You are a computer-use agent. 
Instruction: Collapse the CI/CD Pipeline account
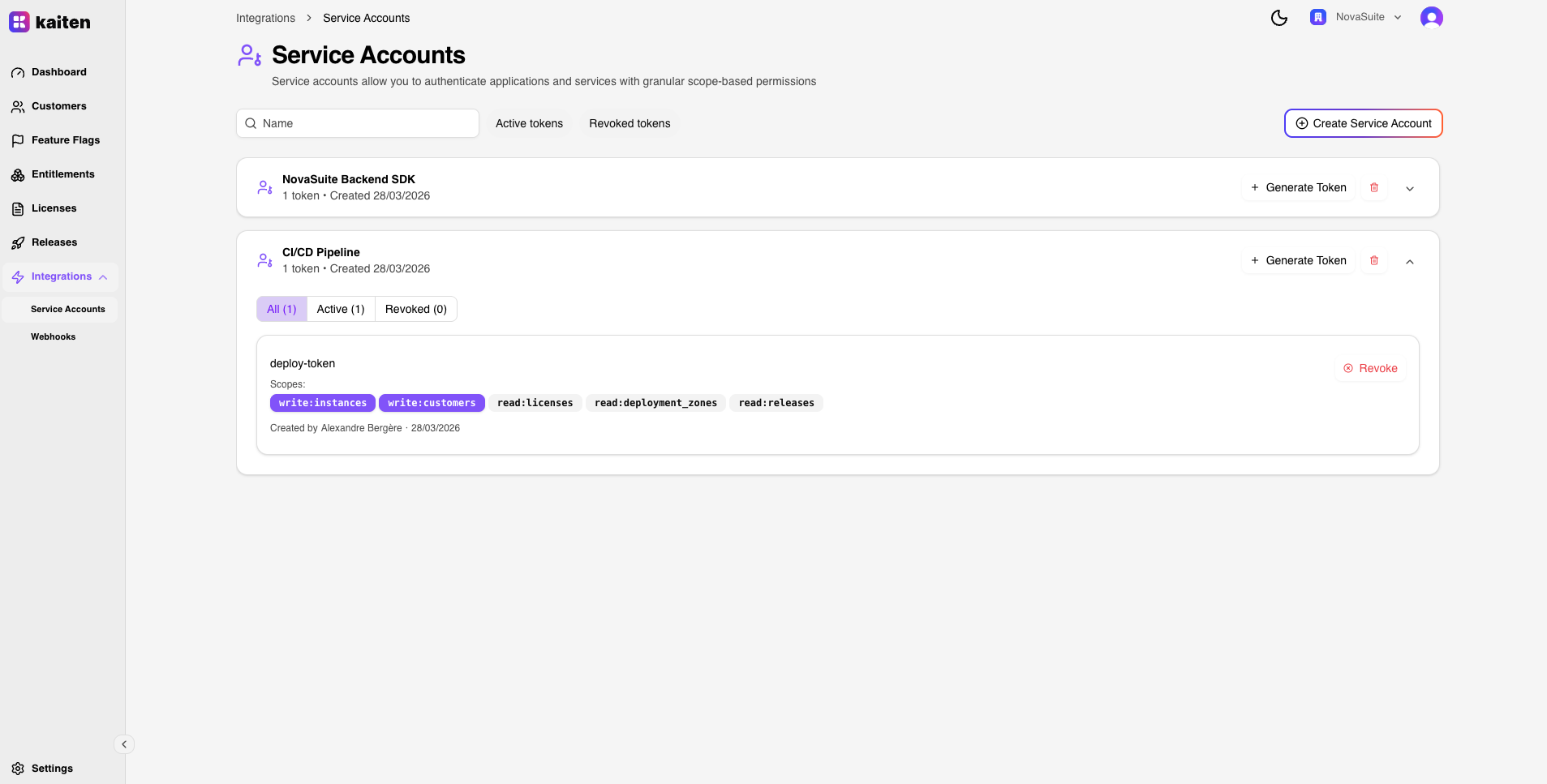[x=1410, y=261]
